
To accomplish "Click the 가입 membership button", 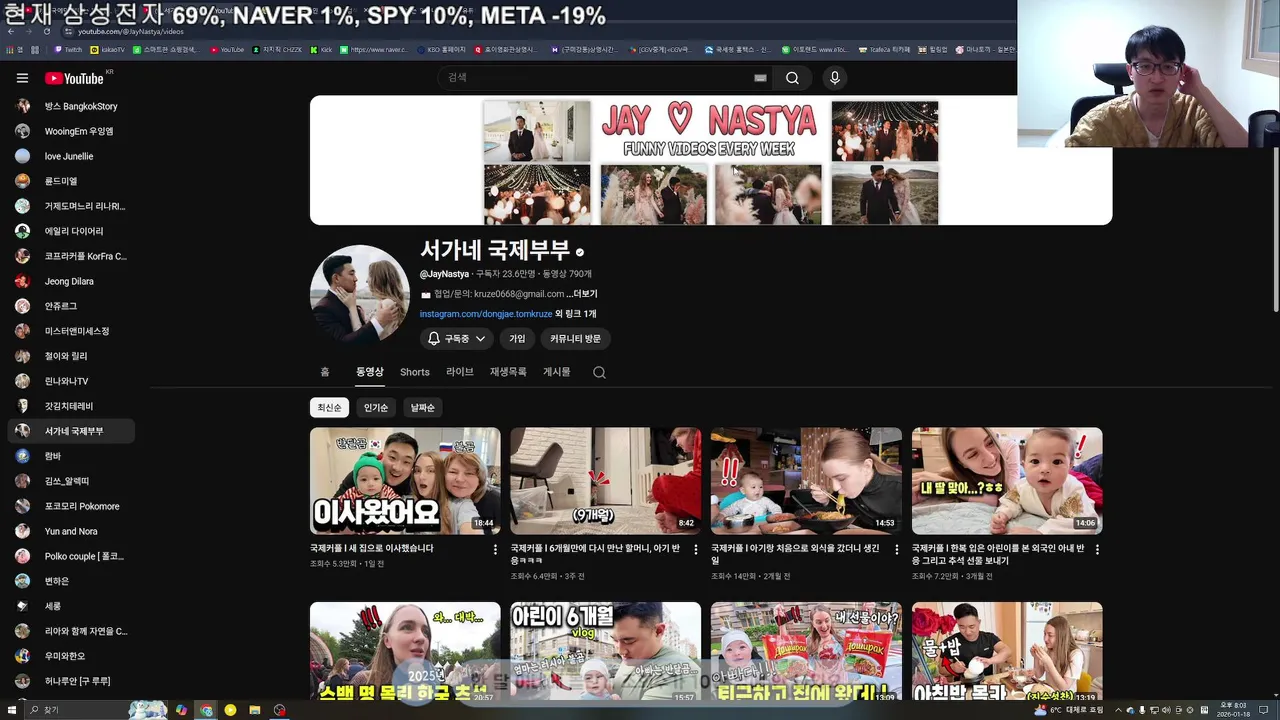I will point(517,339).
